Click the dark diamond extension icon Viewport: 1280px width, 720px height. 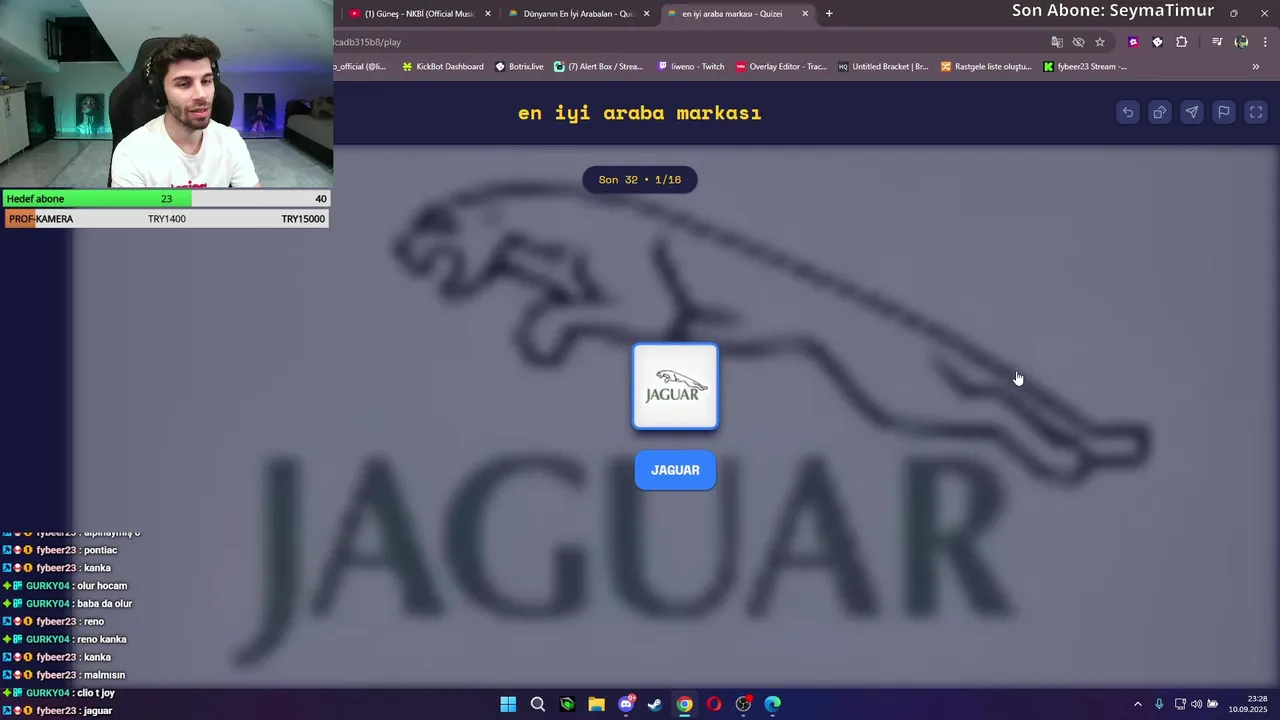pos(1157,42)
